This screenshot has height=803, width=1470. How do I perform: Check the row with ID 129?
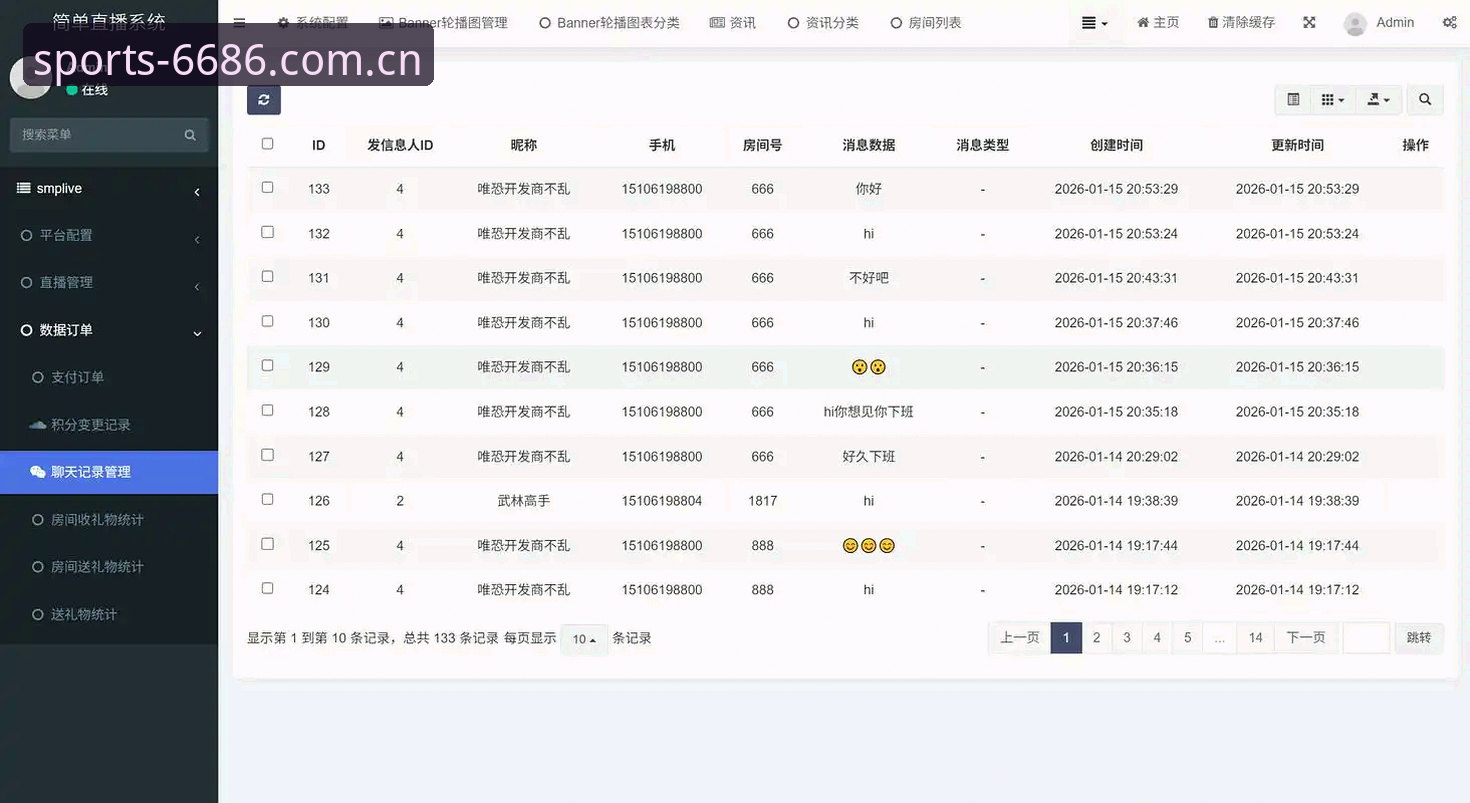click(267, 365)
